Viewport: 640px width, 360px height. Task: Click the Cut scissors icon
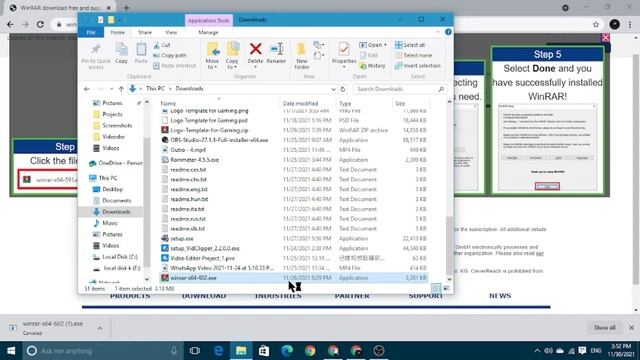pyautogui.click(x=156, y=45)
